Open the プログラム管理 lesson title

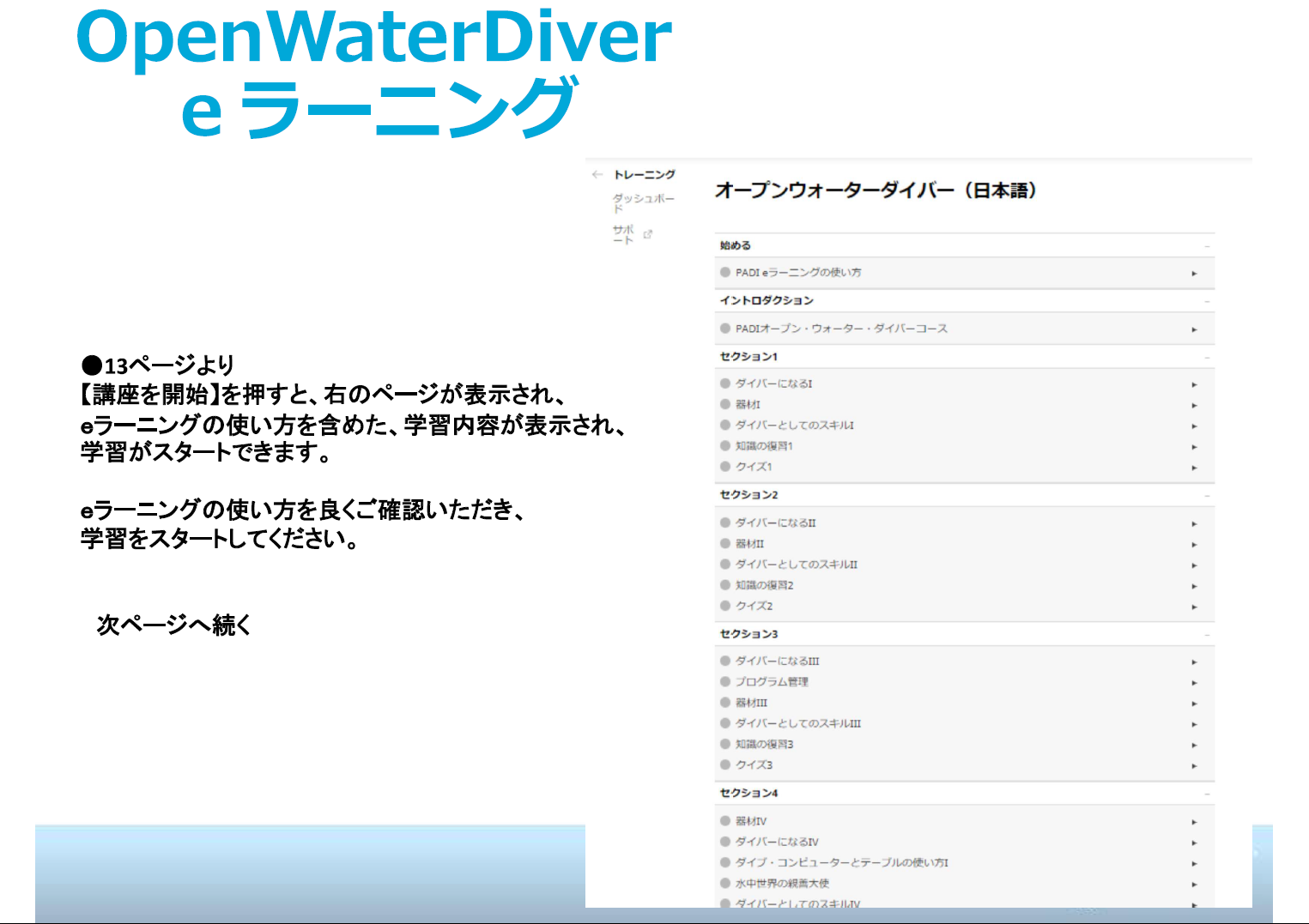[772, 682]
